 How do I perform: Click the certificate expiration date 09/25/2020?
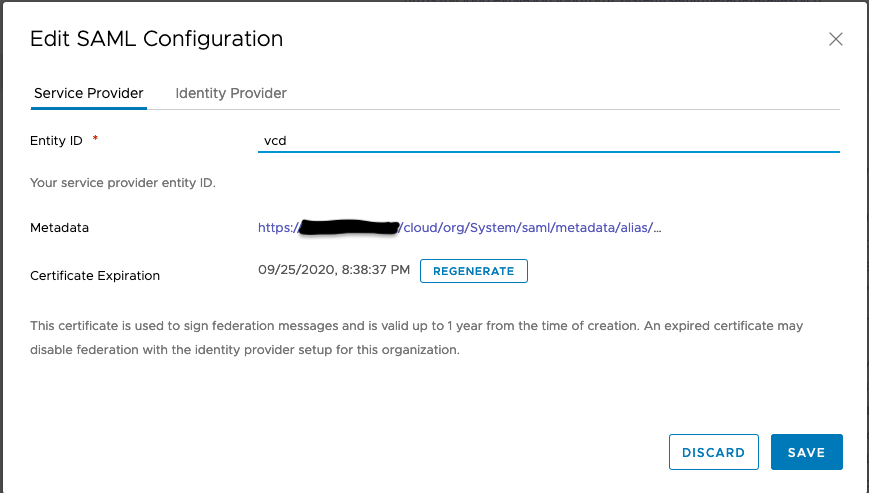(288, 270)
